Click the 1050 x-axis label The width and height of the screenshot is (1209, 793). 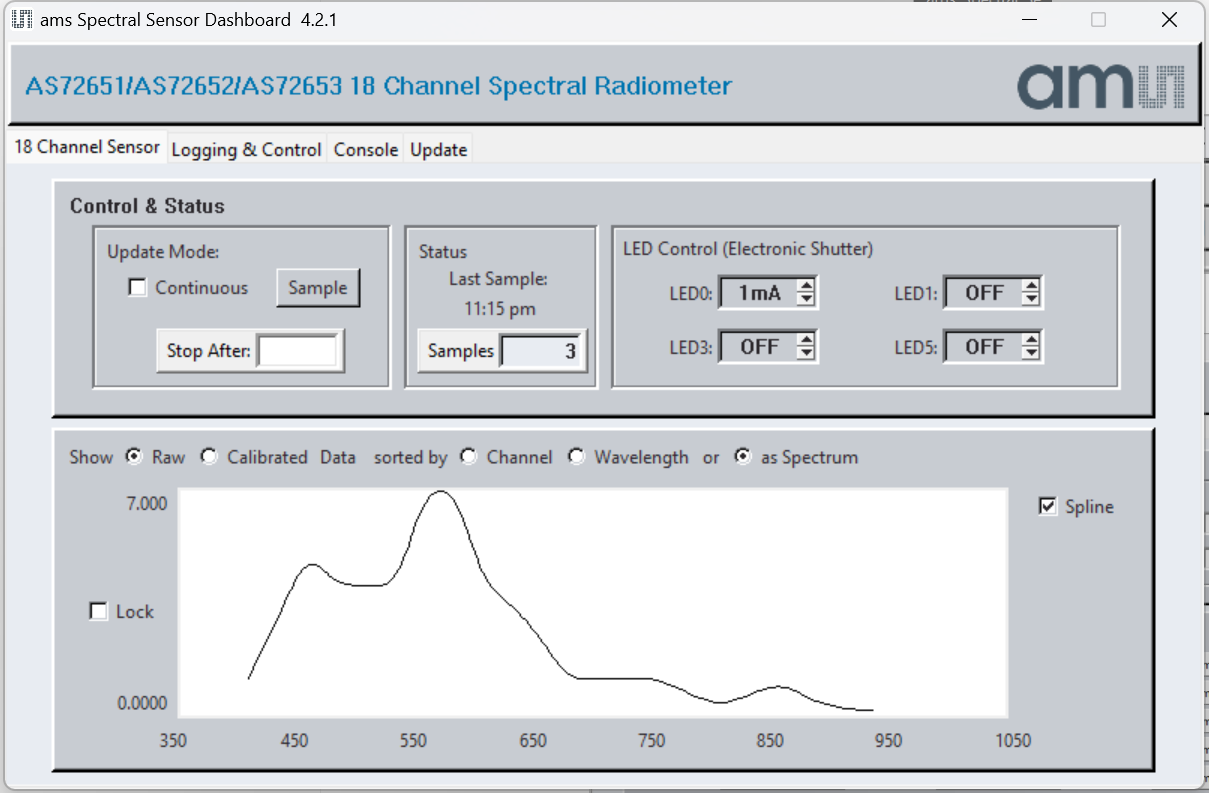pyautogui.click(x=1013, y=741)
